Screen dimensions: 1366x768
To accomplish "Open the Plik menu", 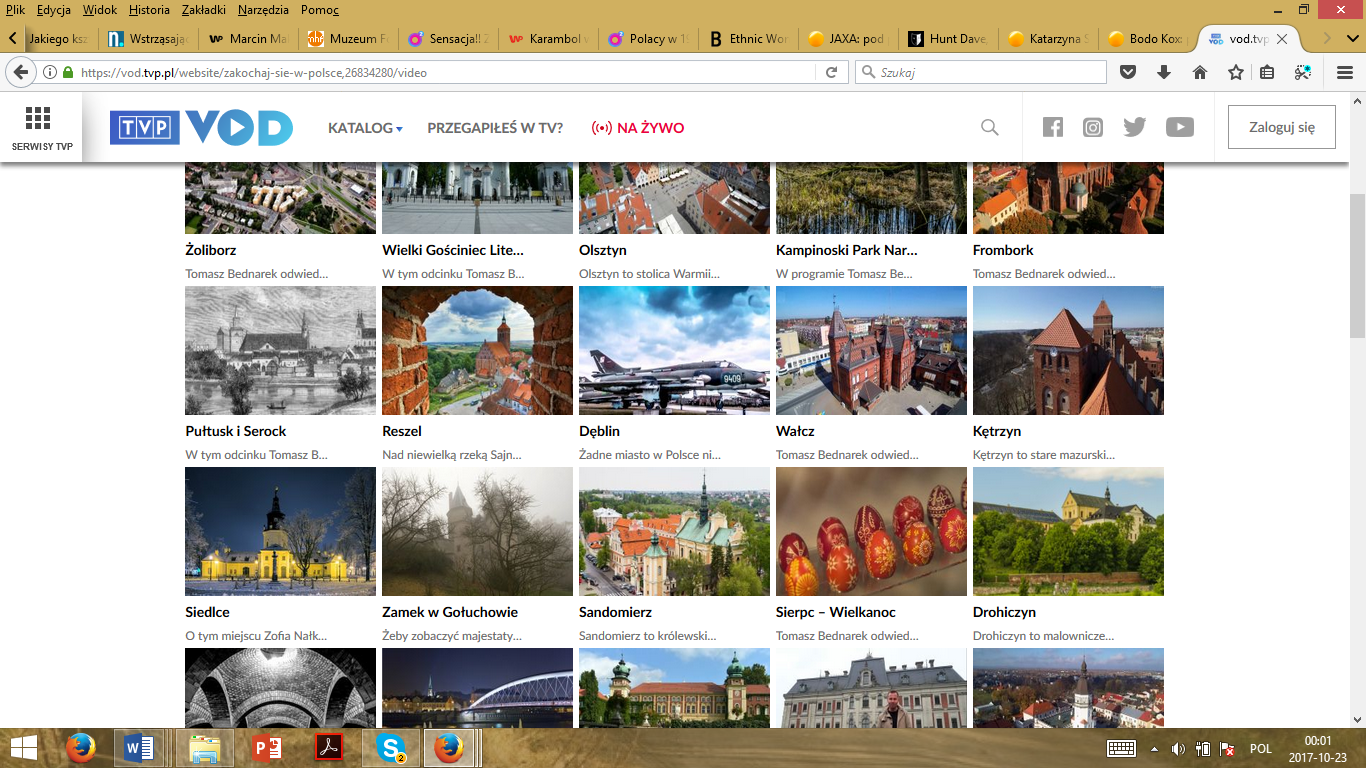I will (x=15, y=10).
